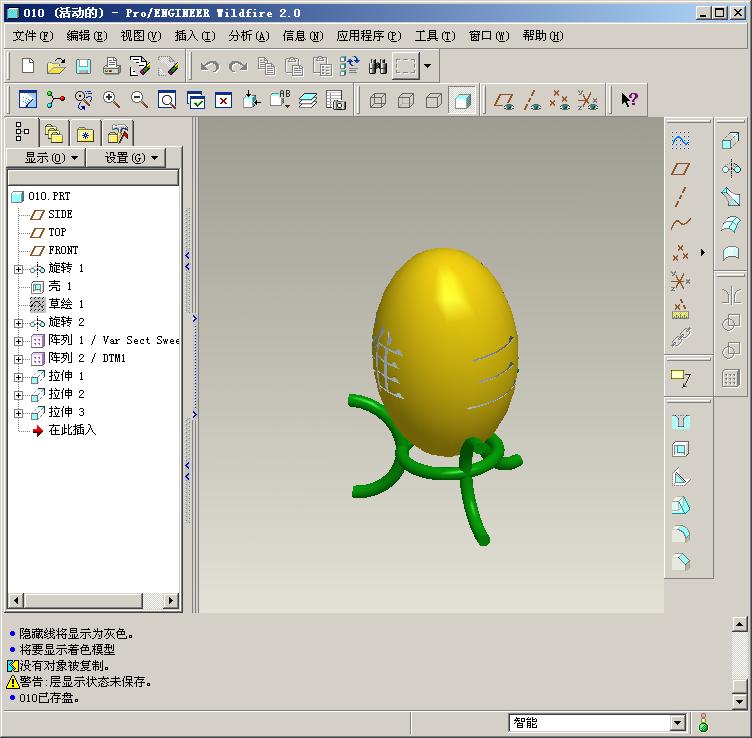Switch to the favorites navigator tab

click(85, 133)
